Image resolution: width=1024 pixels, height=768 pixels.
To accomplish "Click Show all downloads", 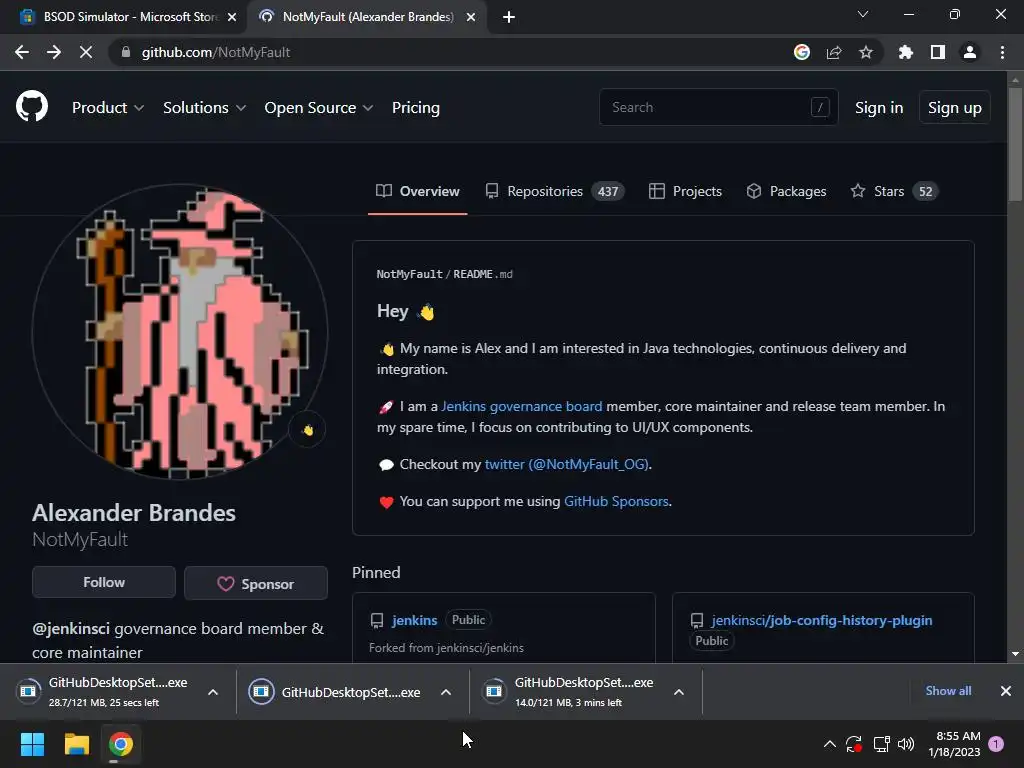I will pos(948,690).
